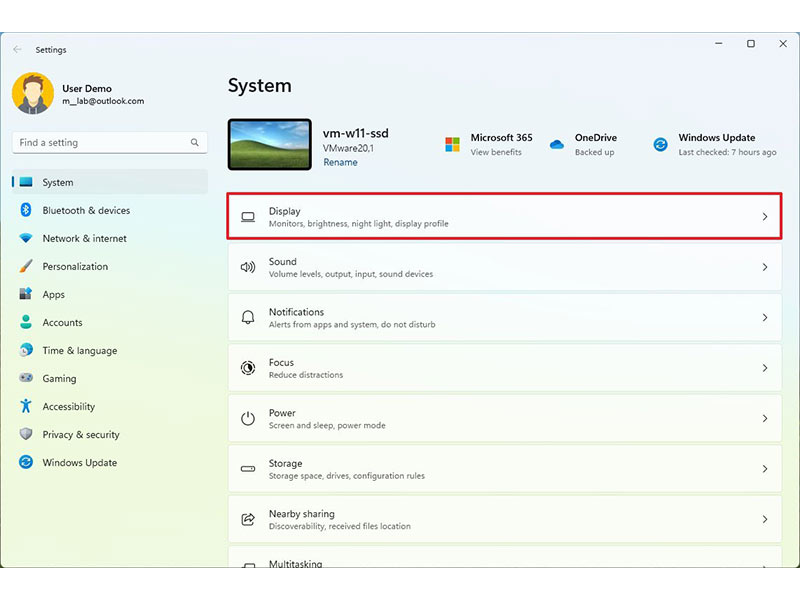Select Windows Update label in sidebar
The image size is (800, 600).
click(x=80, y=463)
